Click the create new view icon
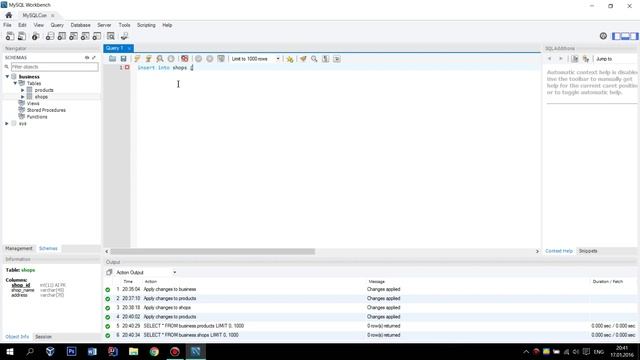This screenshot has height=360, width=640. pos(73,36)
